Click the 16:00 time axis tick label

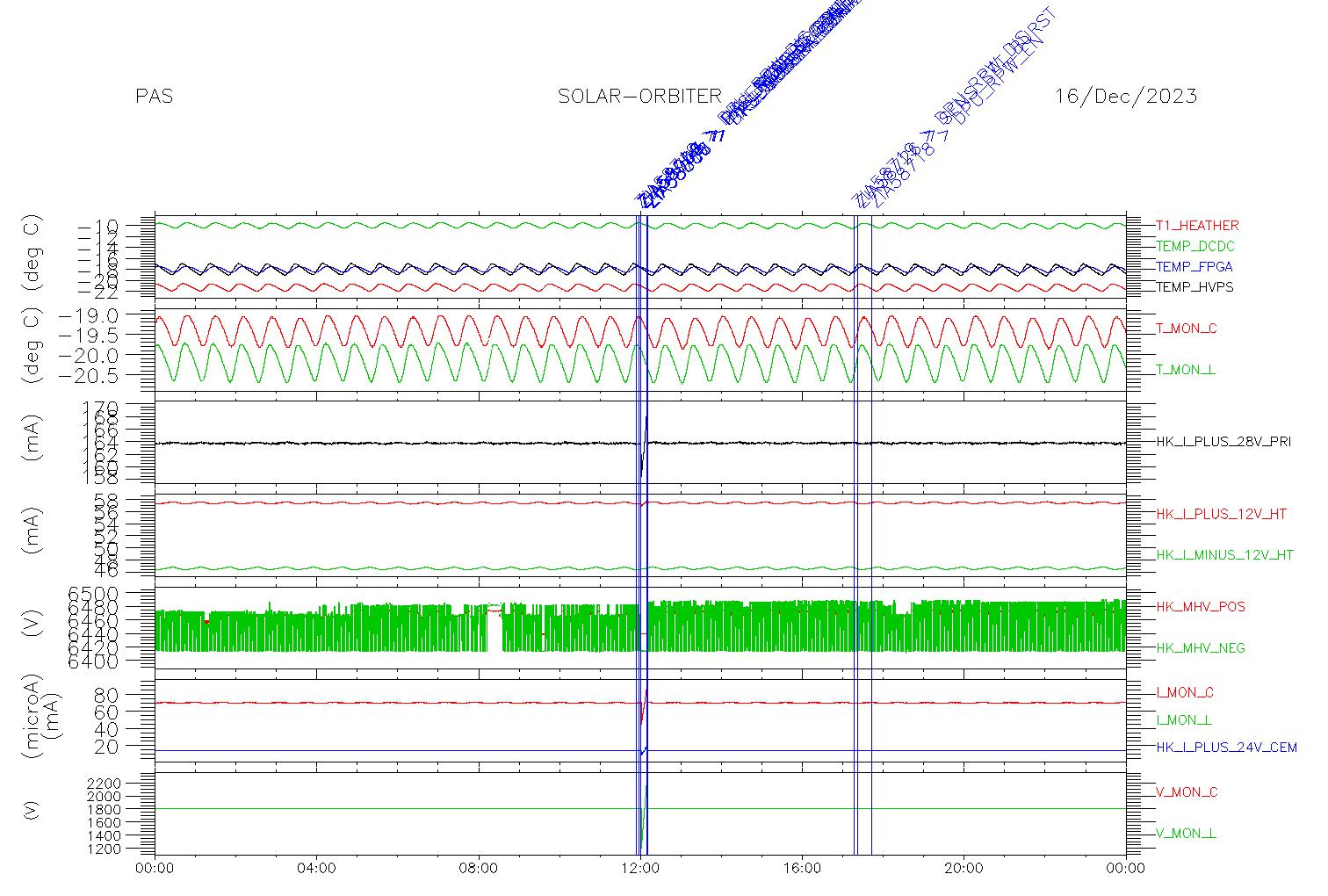coord(802,869)
